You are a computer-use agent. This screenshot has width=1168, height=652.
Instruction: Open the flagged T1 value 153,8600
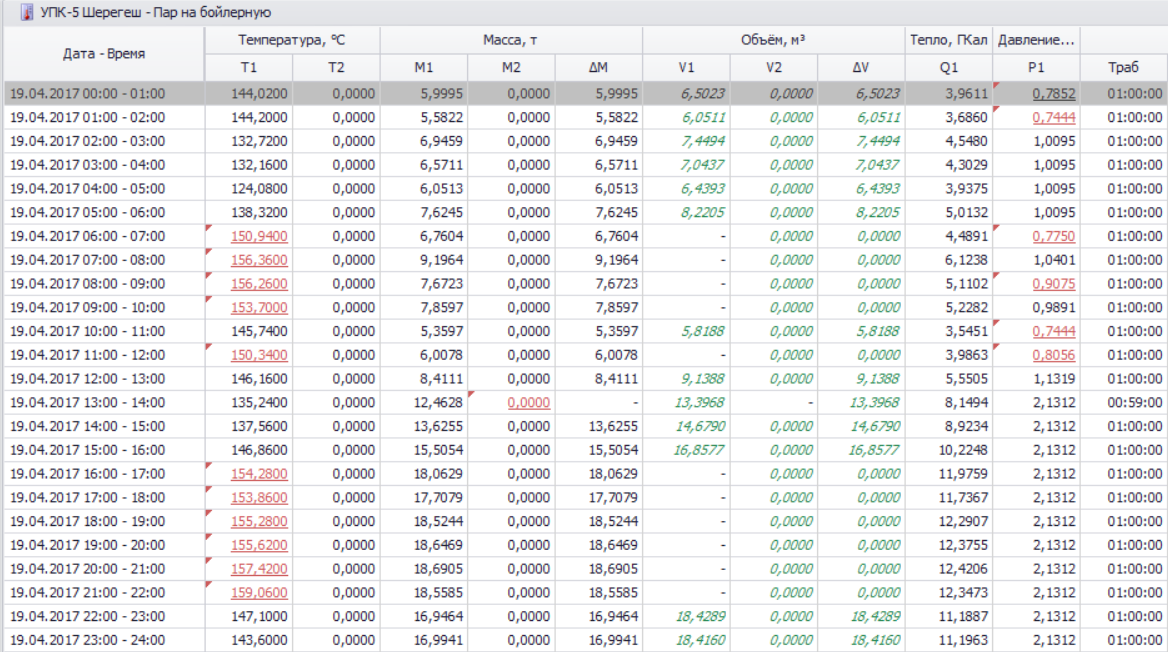click(x=259, y=498)
